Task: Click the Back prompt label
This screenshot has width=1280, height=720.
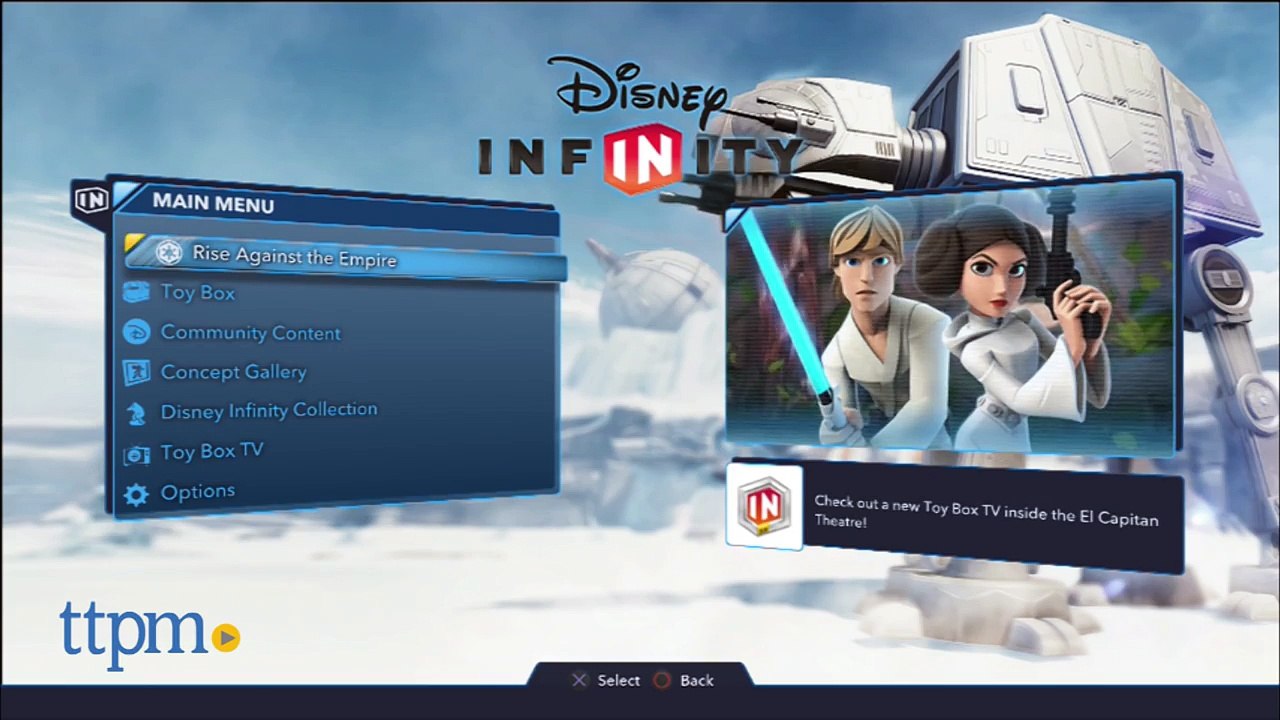Action: click(x=697, y=680)
